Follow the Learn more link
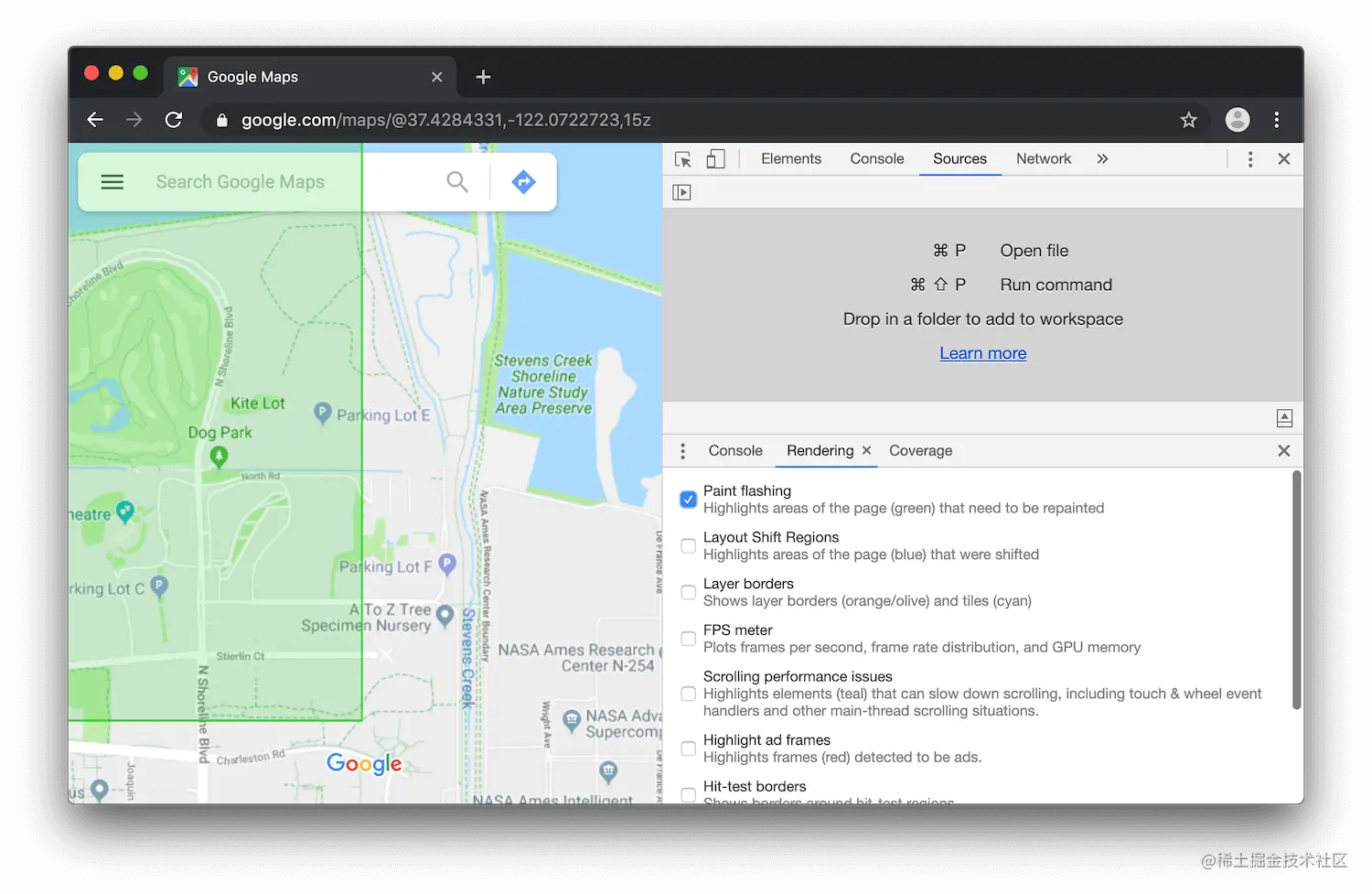Viewport: 1372px width, 894px height. point(983,353)
